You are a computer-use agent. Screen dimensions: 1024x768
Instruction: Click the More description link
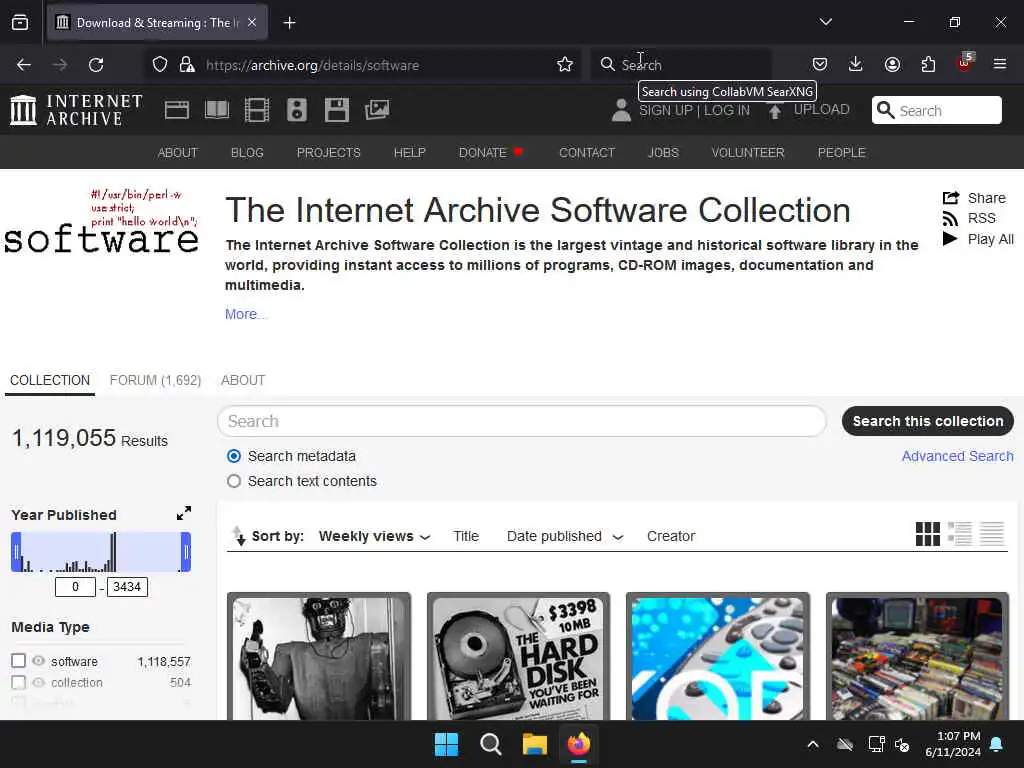pyautogui.click(x=246, y=314)
